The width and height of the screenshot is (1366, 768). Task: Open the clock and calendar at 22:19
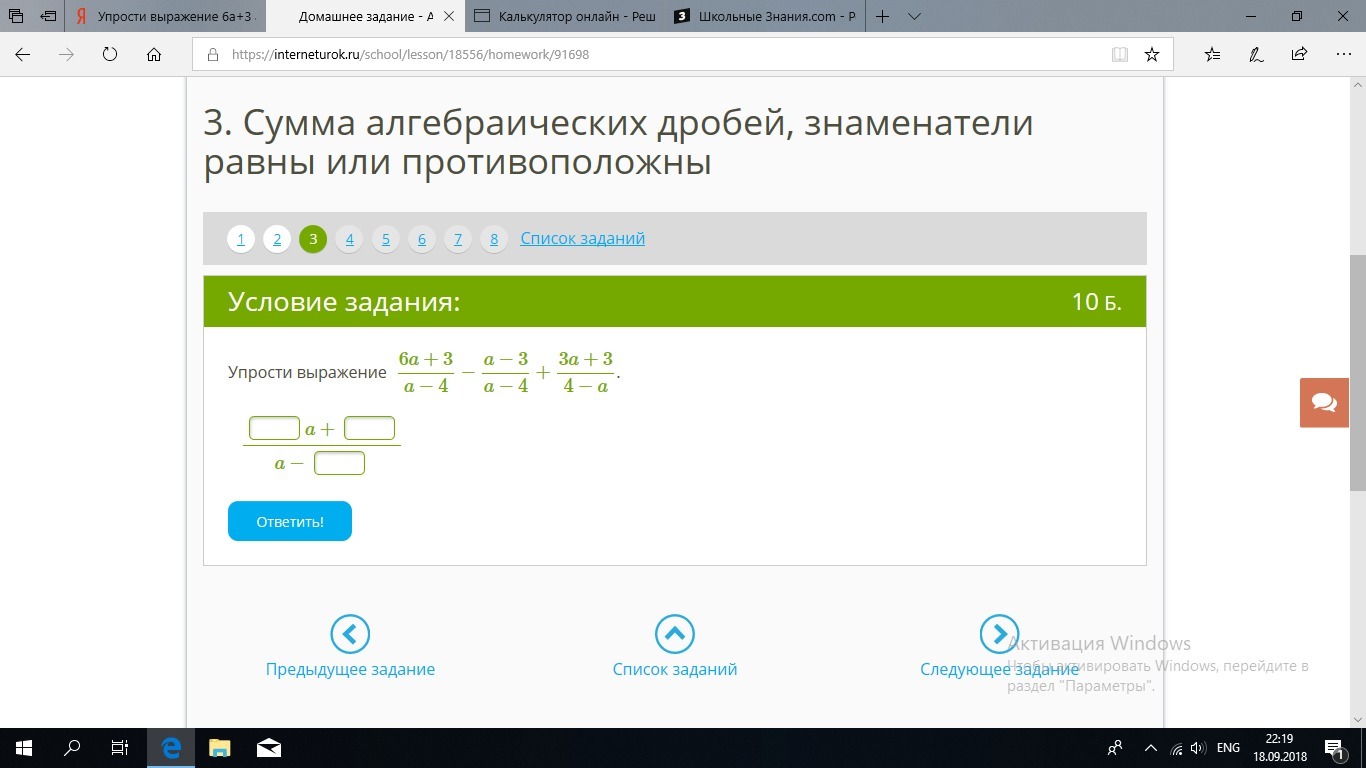[1280, 748]
